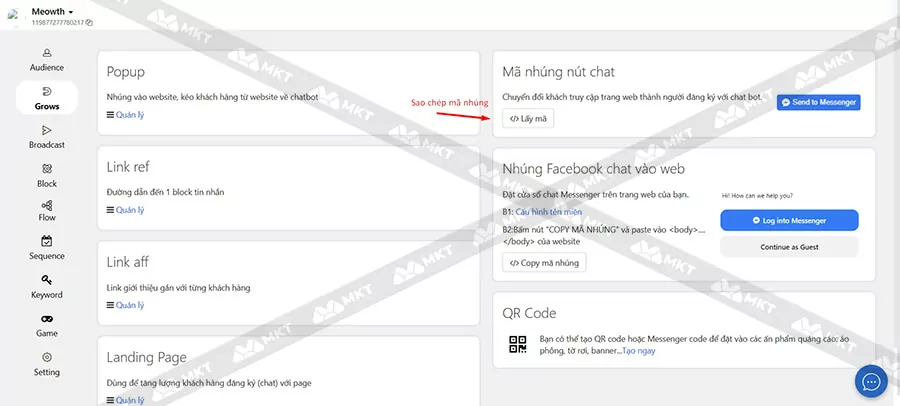Click the page ID number text
The height and width of the screenshot is (406, 900).
coord(58,23)
